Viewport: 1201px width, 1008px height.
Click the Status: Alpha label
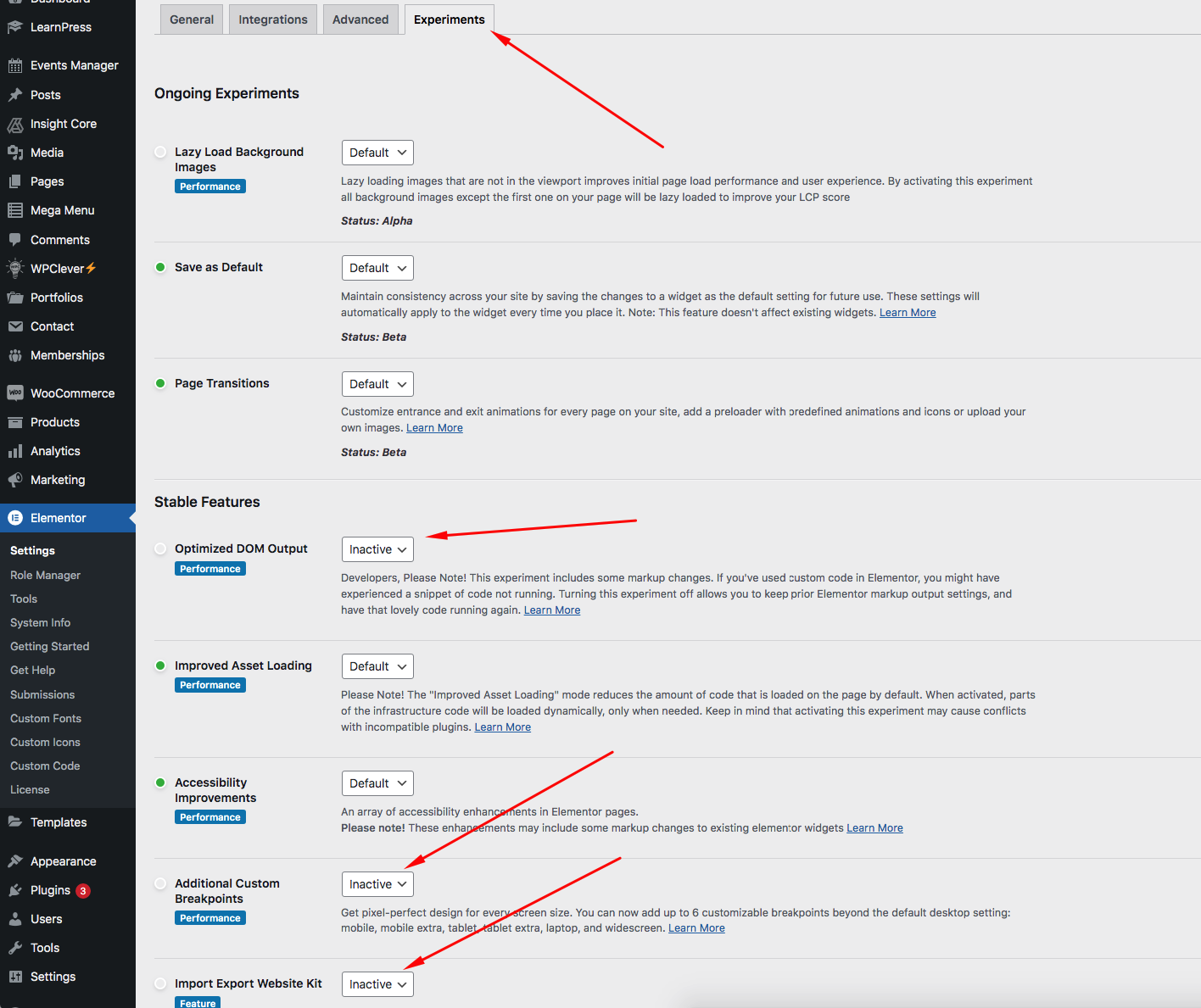[377, 221]
